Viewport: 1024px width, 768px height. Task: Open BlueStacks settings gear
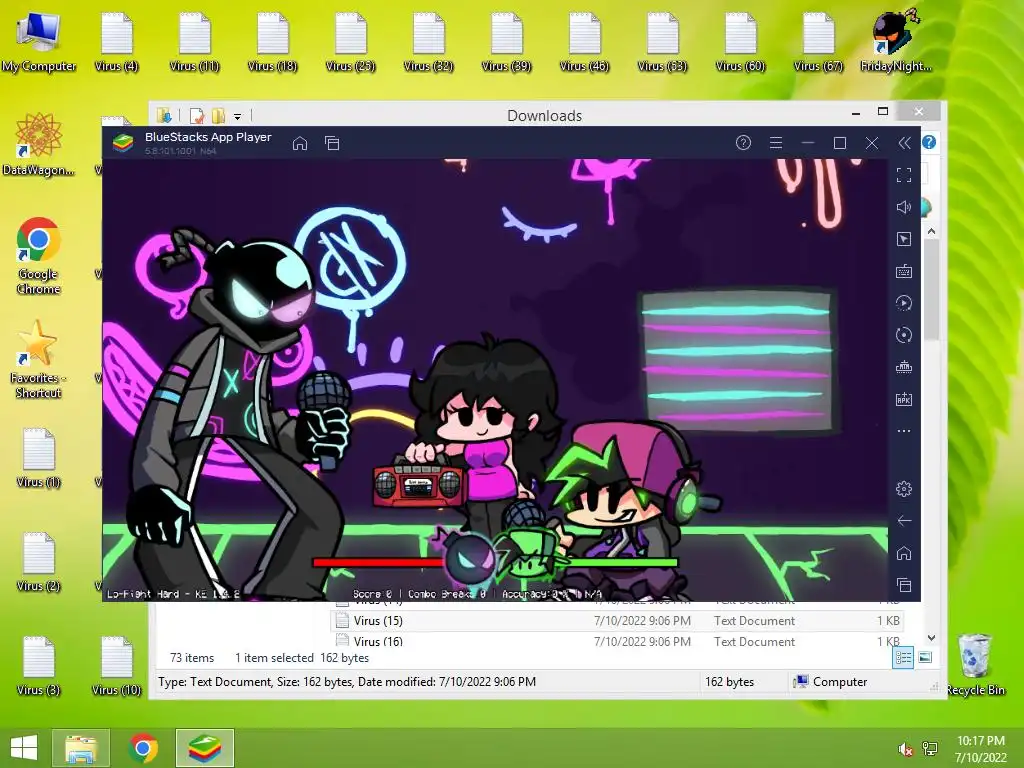tap(904, 488)
